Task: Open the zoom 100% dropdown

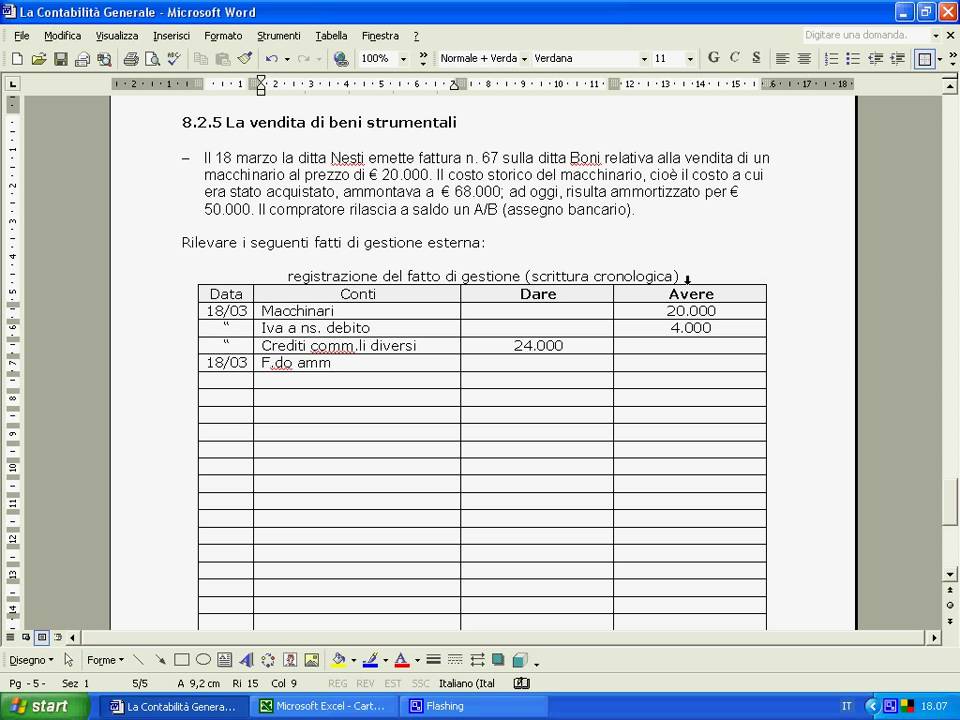Action: pos(403,59)
